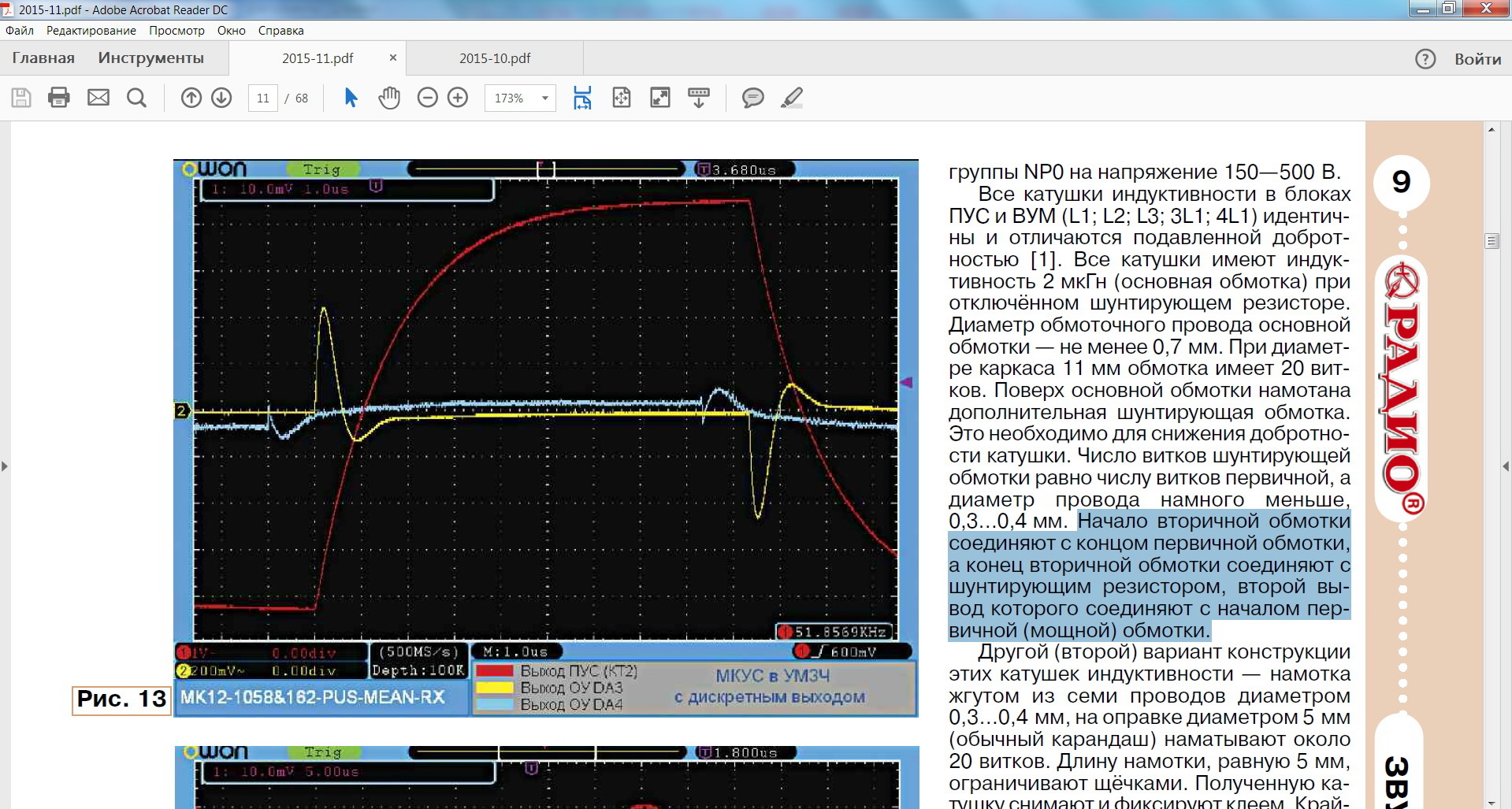
Task: Select the Highlight text pen tool
Action: point(792,98)
